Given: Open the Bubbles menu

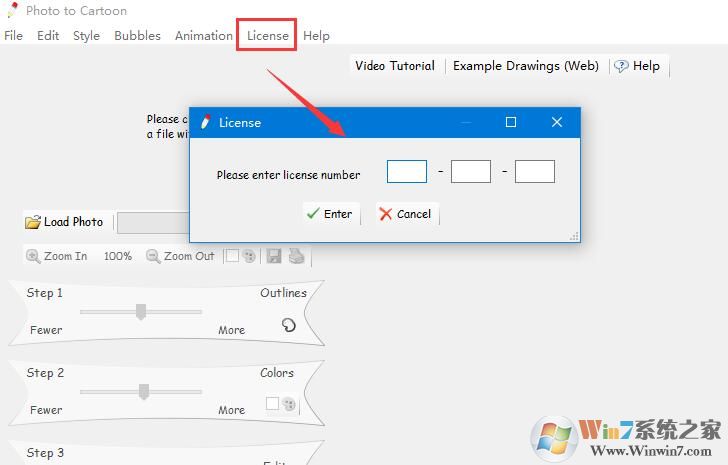Looking at the screenshot, I should pos(137,36).
